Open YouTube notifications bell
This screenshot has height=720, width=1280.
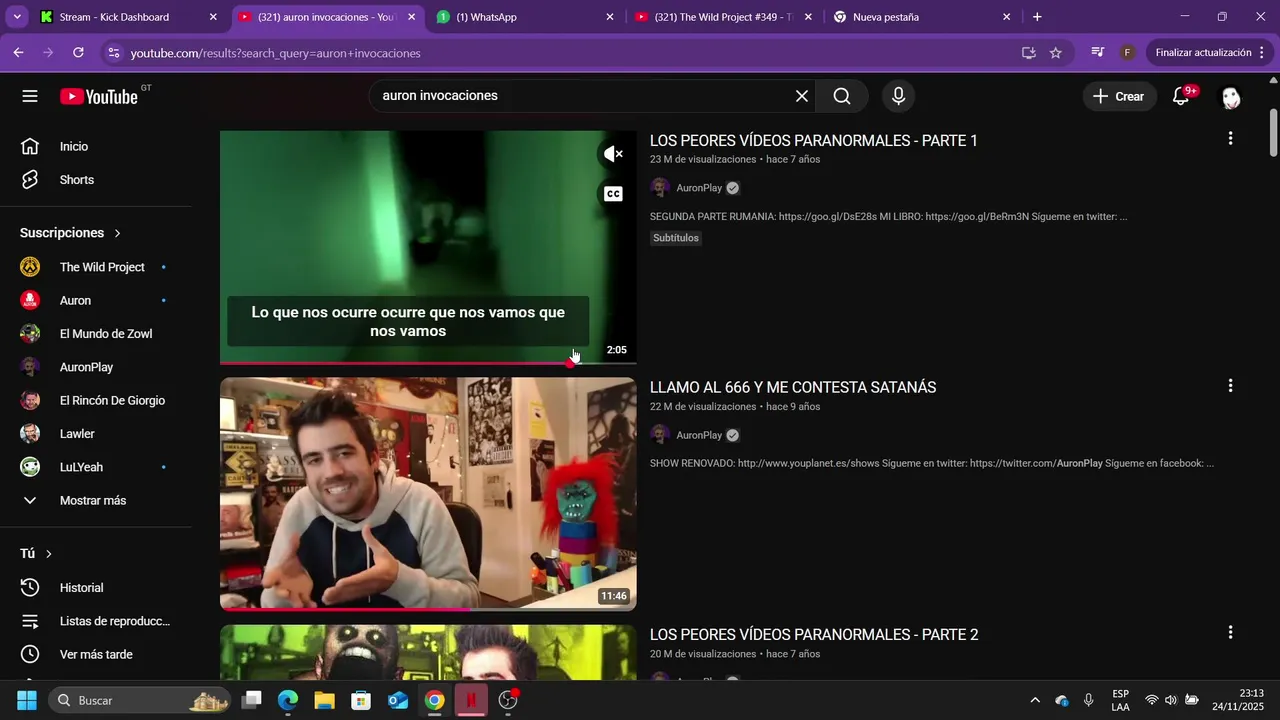click(1181, 96)
